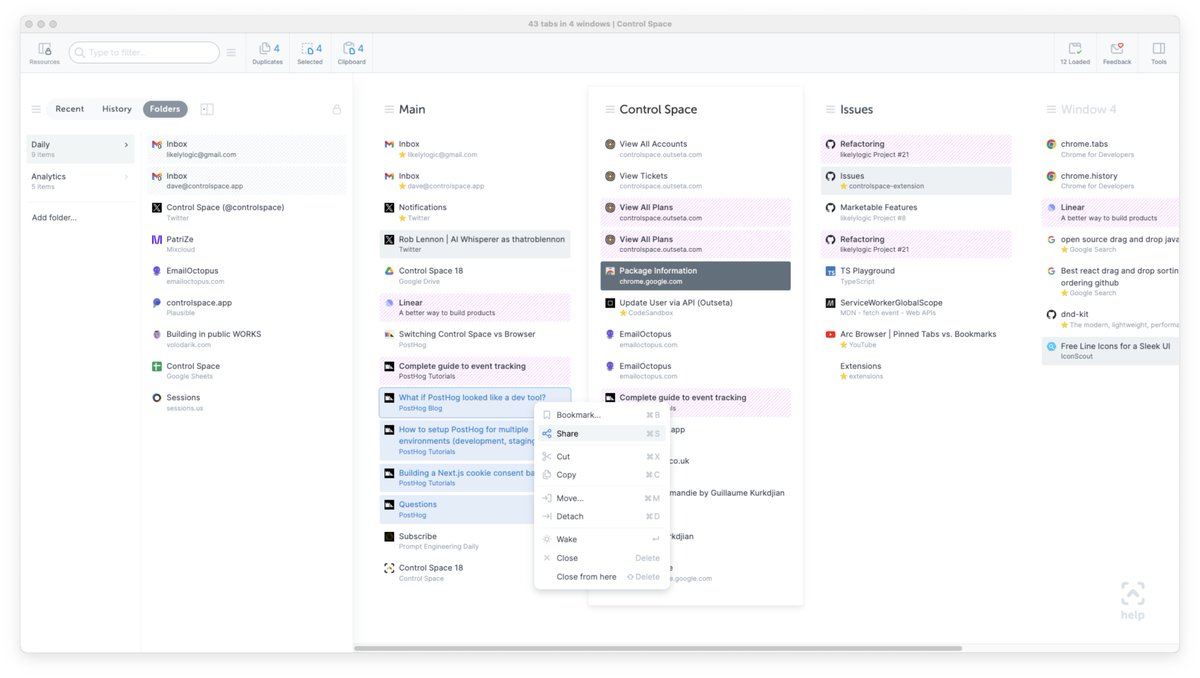Toggle the sidebar lock icon
1200x678 pixels.
[x=336, y=109]
